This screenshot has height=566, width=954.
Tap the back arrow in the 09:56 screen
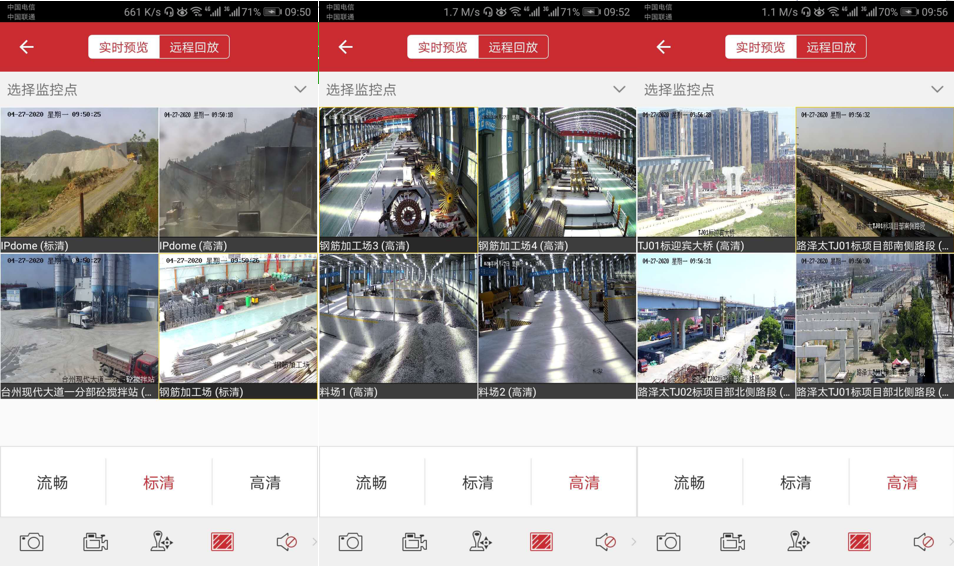click(663, 47)
